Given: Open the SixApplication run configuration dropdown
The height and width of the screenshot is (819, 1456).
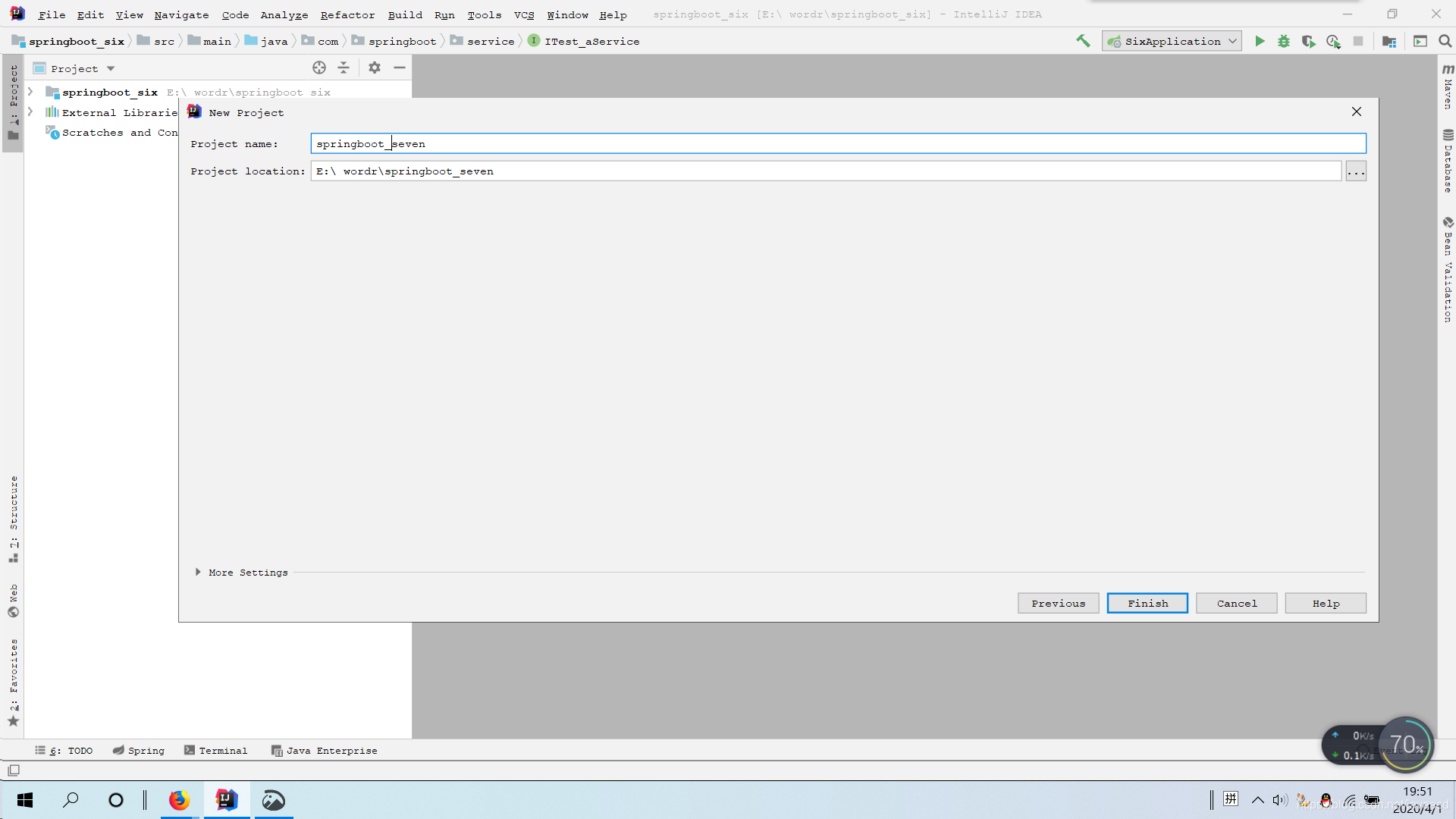Looking at the screenshot, I should 1172,41.
